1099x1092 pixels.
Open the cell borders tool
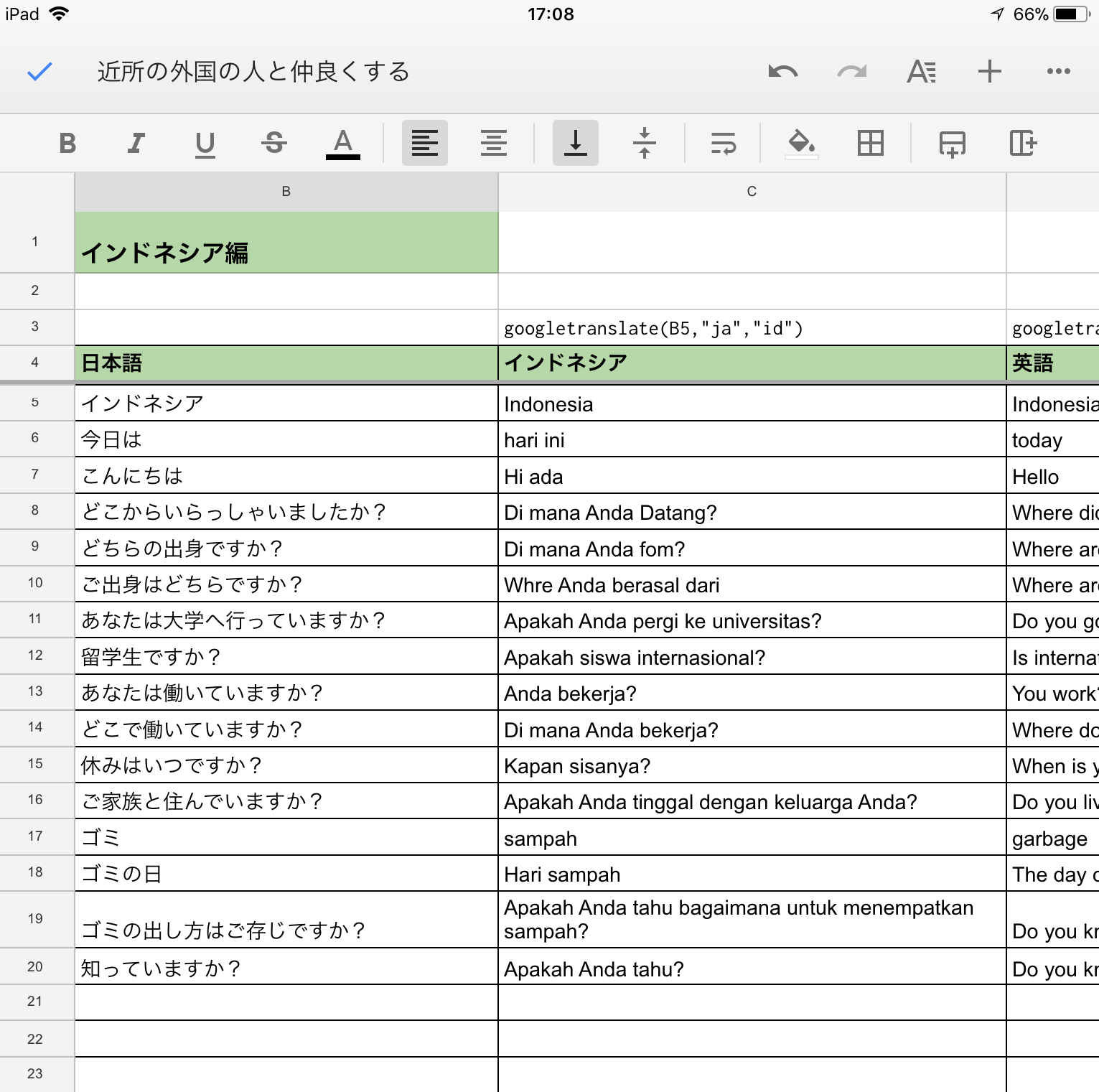click(x=871, y=143)
